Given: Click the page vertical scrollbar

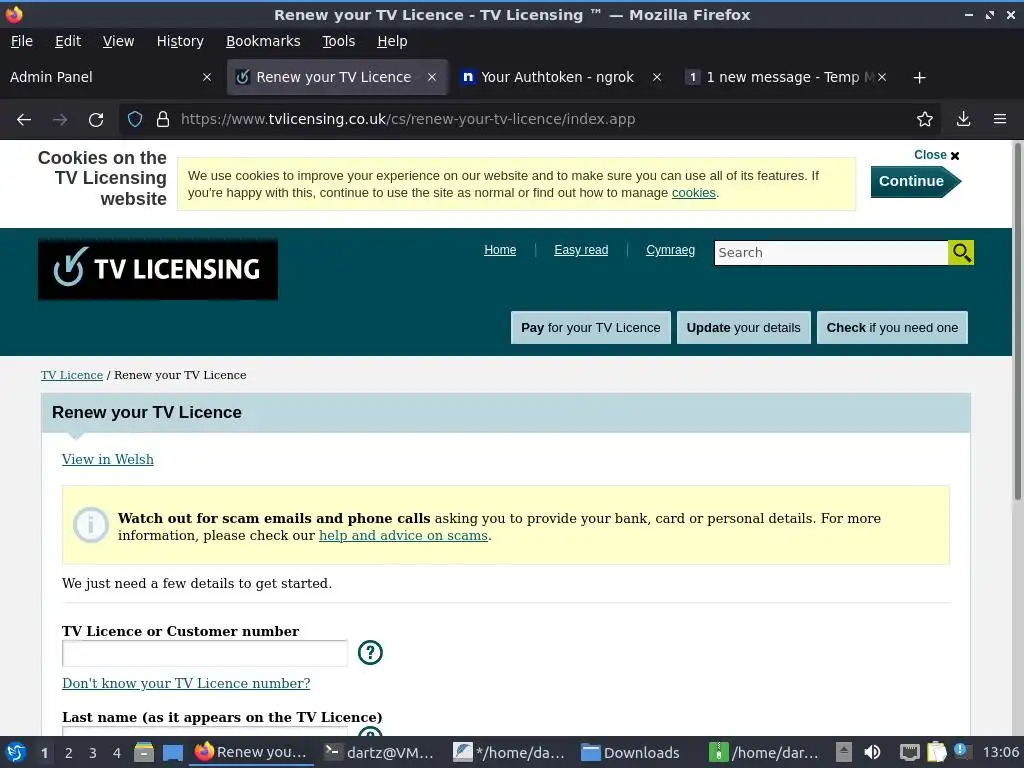Looking at the screenshot, I should [1017, 320].
